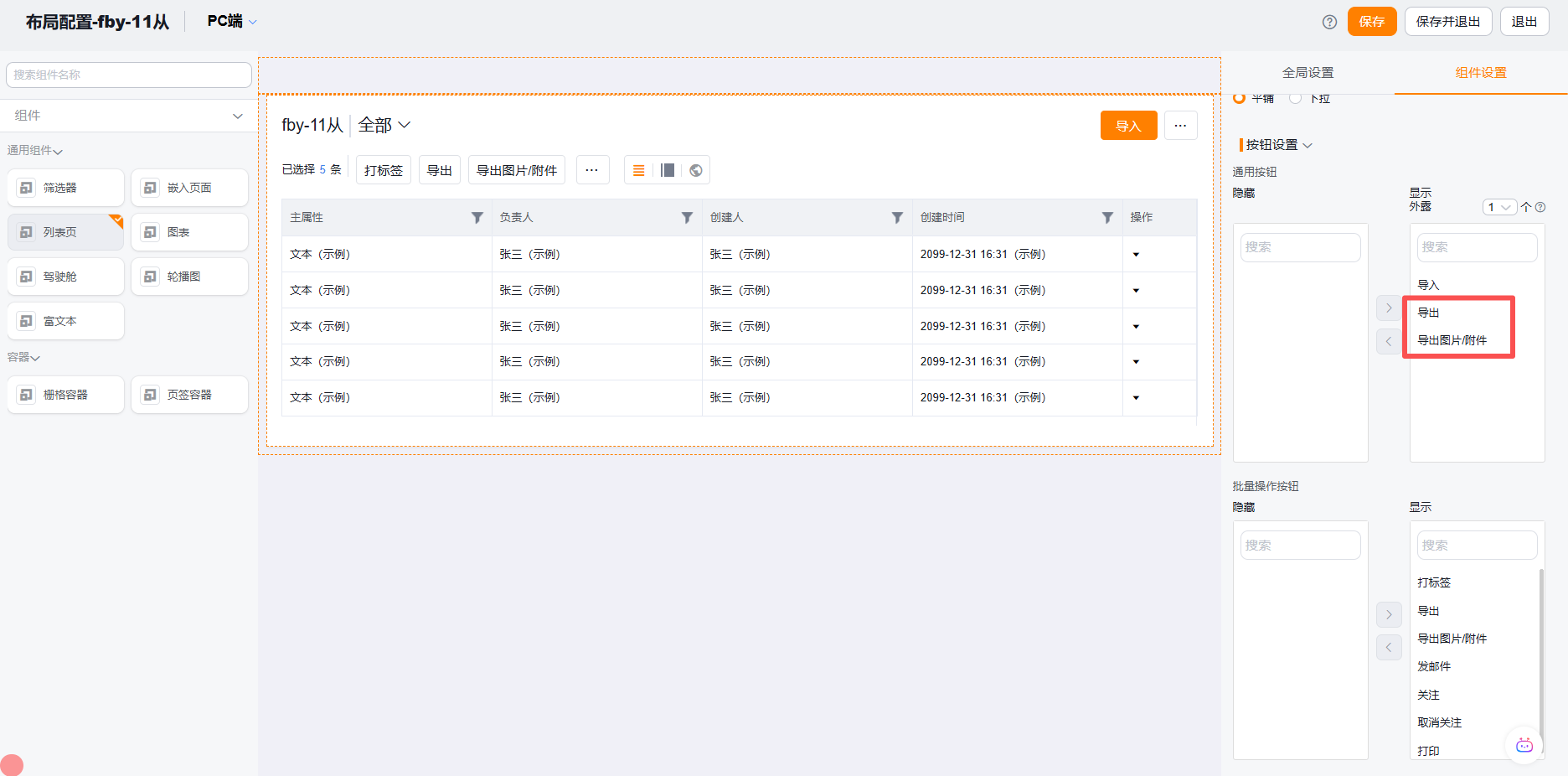The height and width of the screenshot is (776, 1568).
Task: Click the 筛选器 component icon
Action: (x=27, y=188)
